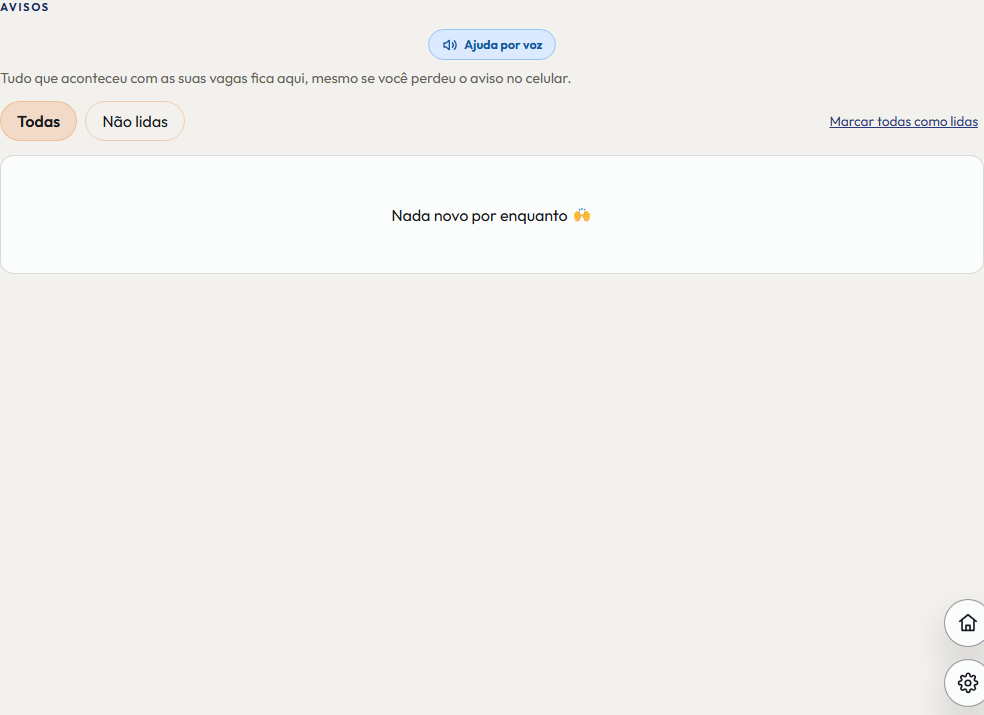Switch to the Não lidas tab
The height and width of the screenshot is (715, 984).
(x=135, y=121)
